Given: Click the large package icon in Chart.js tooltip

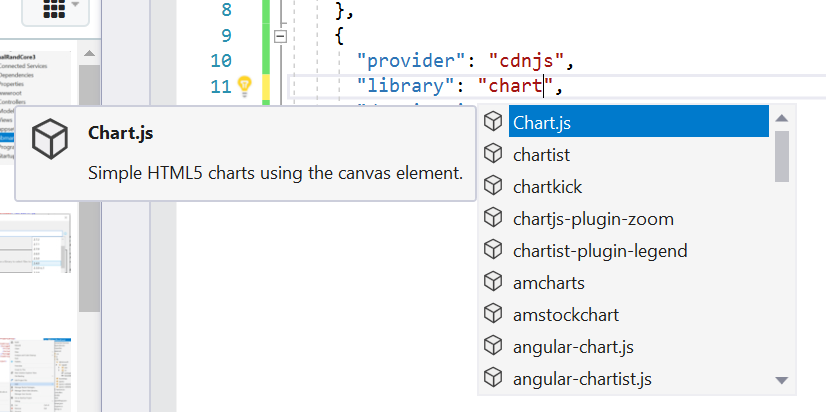Looking at the screenshot, I should tap(50, 139).
